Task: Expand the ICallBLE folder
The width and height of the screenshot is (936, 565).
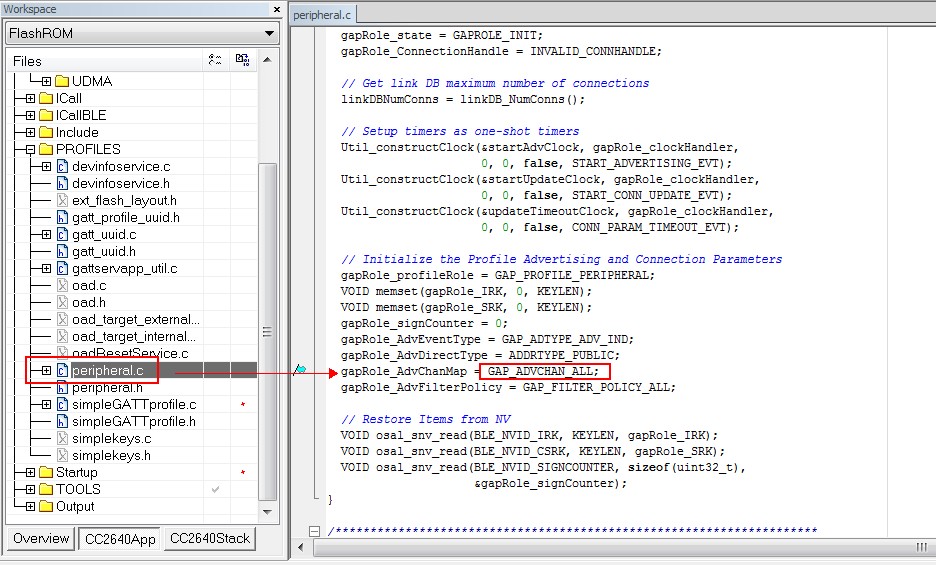Action: click(x=30, y=115)
